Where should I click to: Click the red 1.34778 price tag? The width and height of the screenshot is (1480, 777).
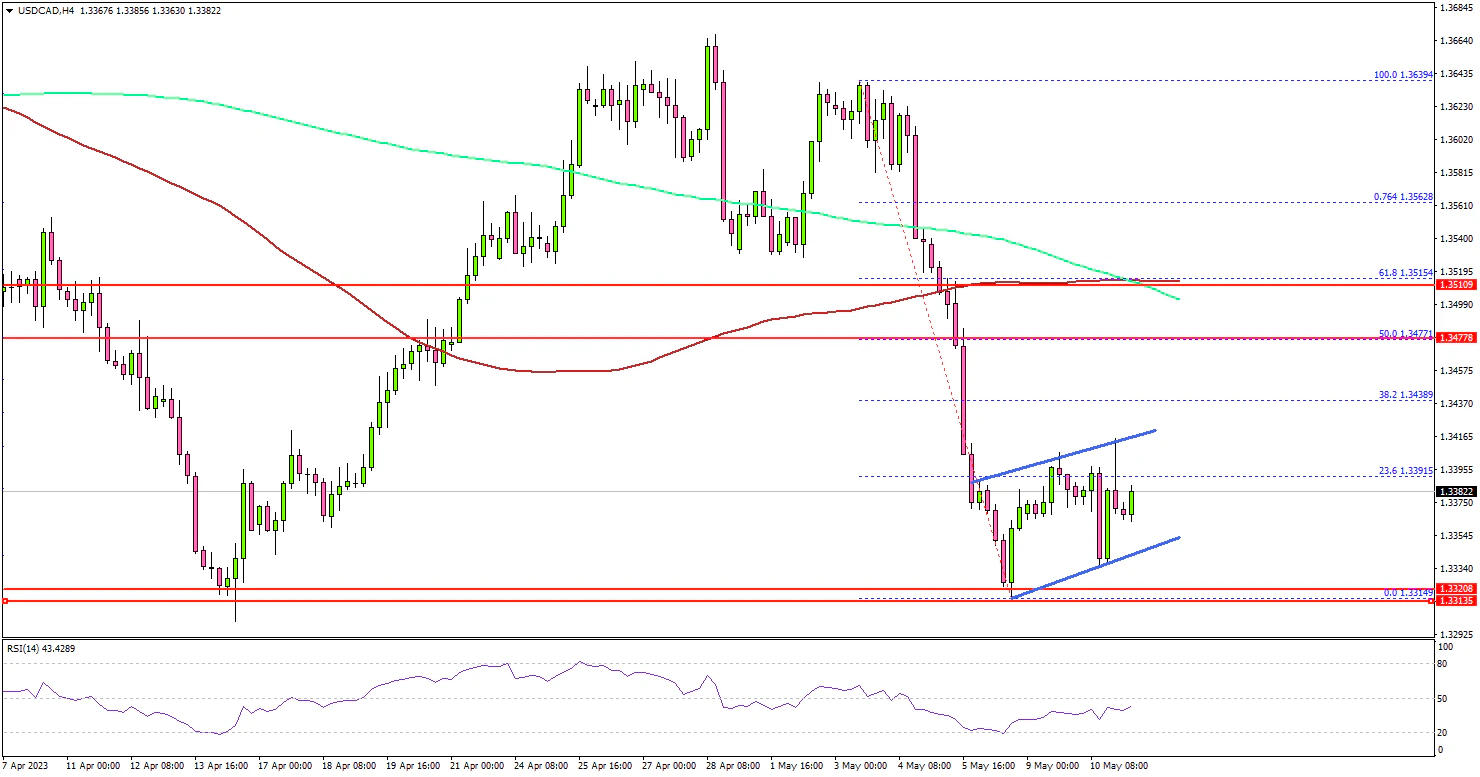1455,338
